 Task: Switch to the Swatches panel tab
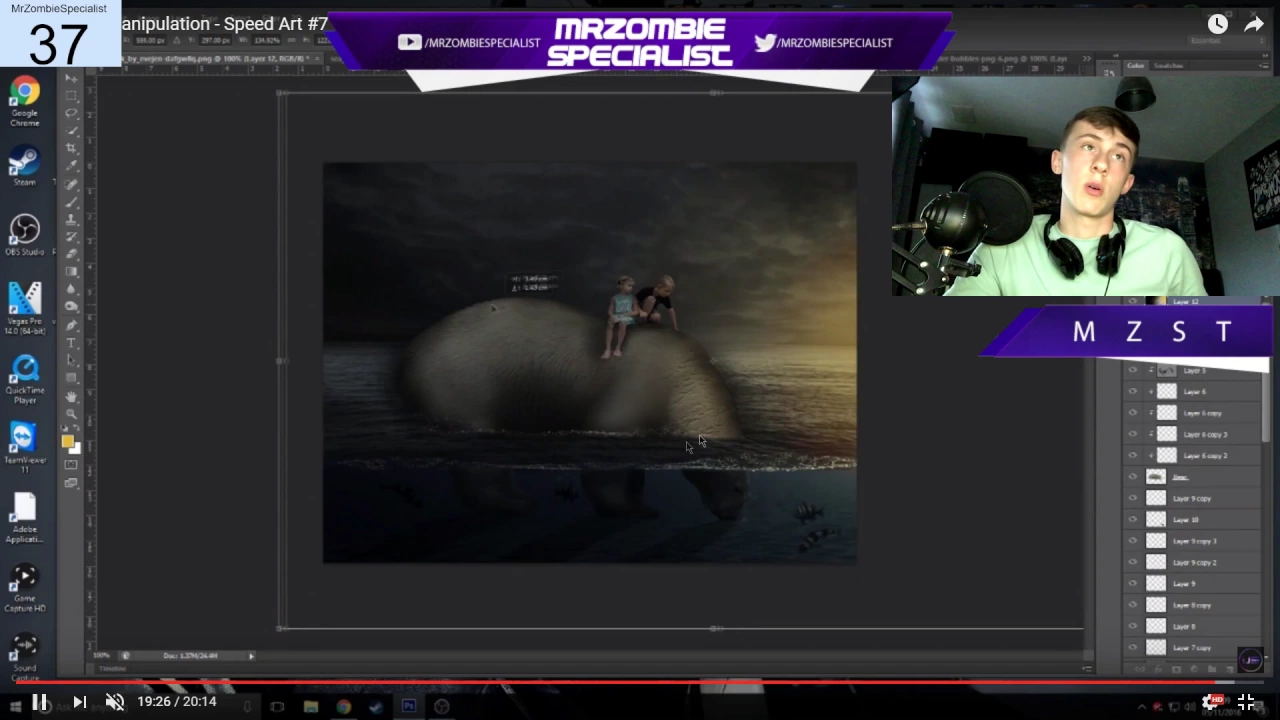[x=1168, y=66]
